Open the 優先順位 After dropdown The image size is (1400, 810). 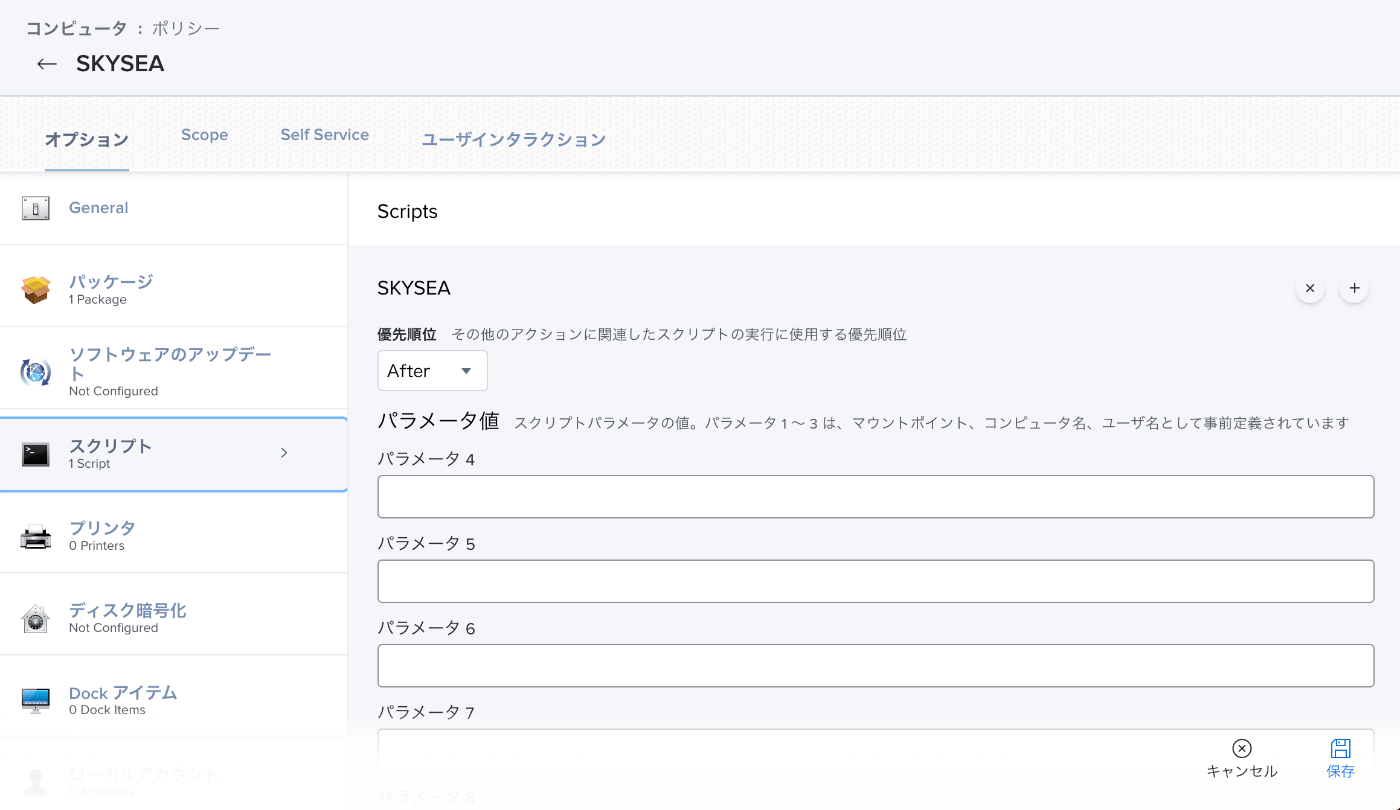tap(432, 371)
